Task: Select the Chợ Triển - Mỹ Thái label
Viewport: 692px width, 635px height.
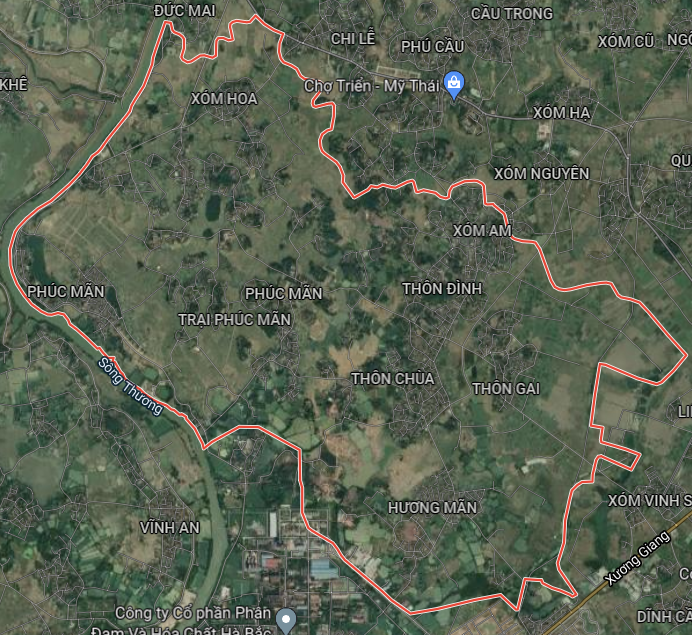Action: [372, 86]
